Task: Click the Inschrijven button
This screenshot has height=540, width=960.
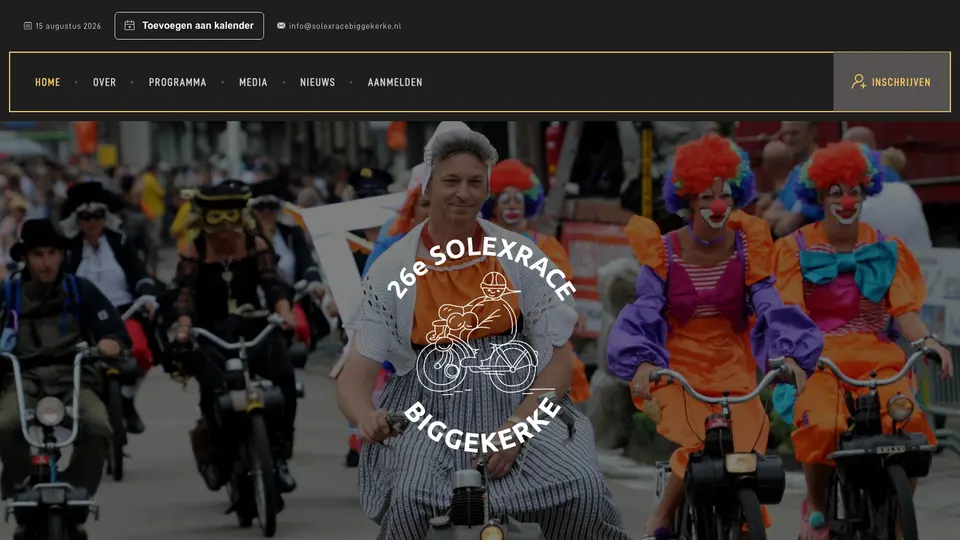Action: 891,82
